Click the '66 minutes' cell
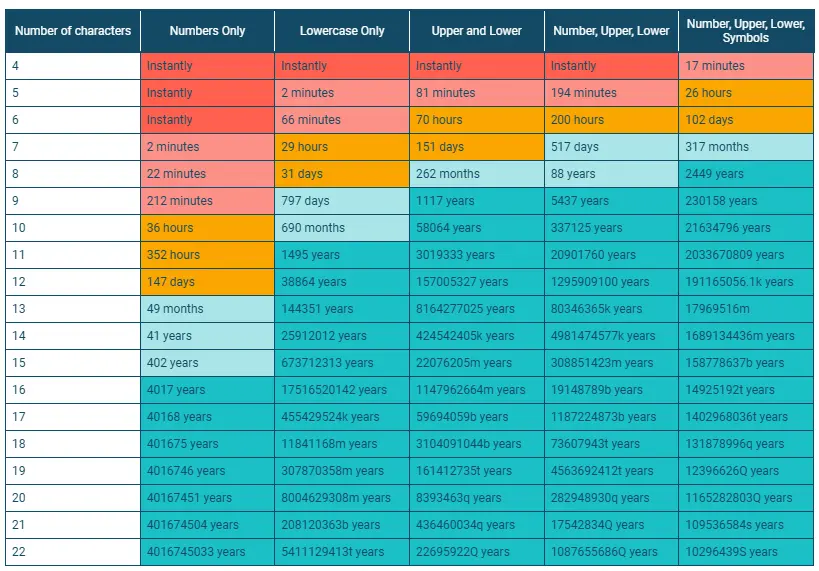 point(342,120)
